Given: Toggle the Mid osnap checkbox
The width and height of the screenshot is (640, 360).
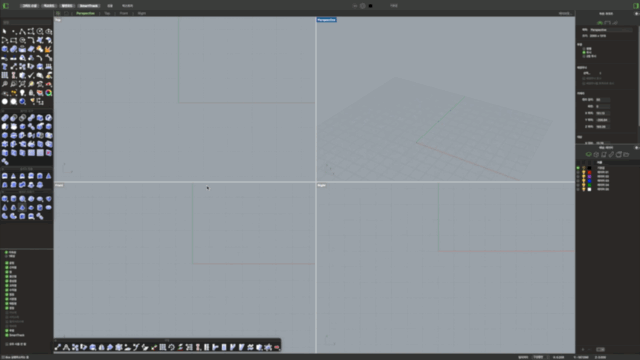Looking at the screenshot, I should 7,277.
